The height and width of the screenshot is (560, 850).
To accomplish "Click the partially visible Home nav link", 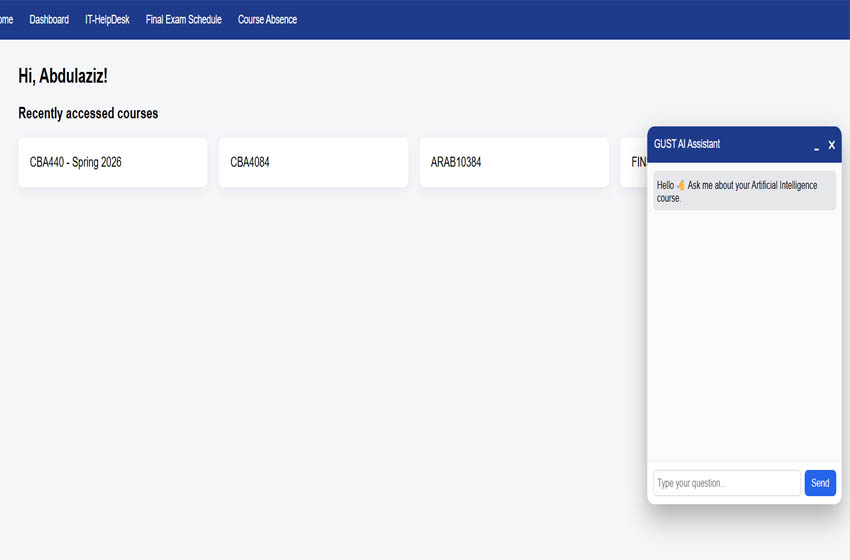I will point(7,20).
